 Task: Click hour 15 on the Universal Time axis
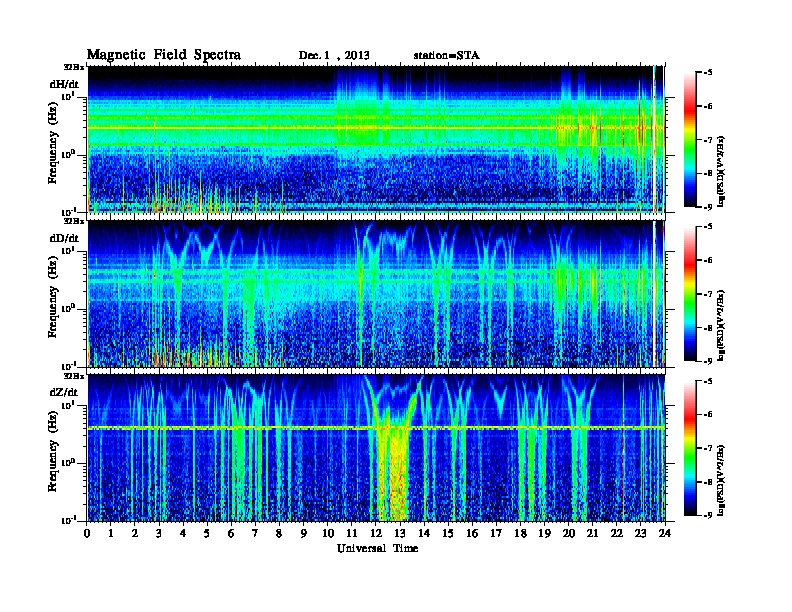coord(448,533)
